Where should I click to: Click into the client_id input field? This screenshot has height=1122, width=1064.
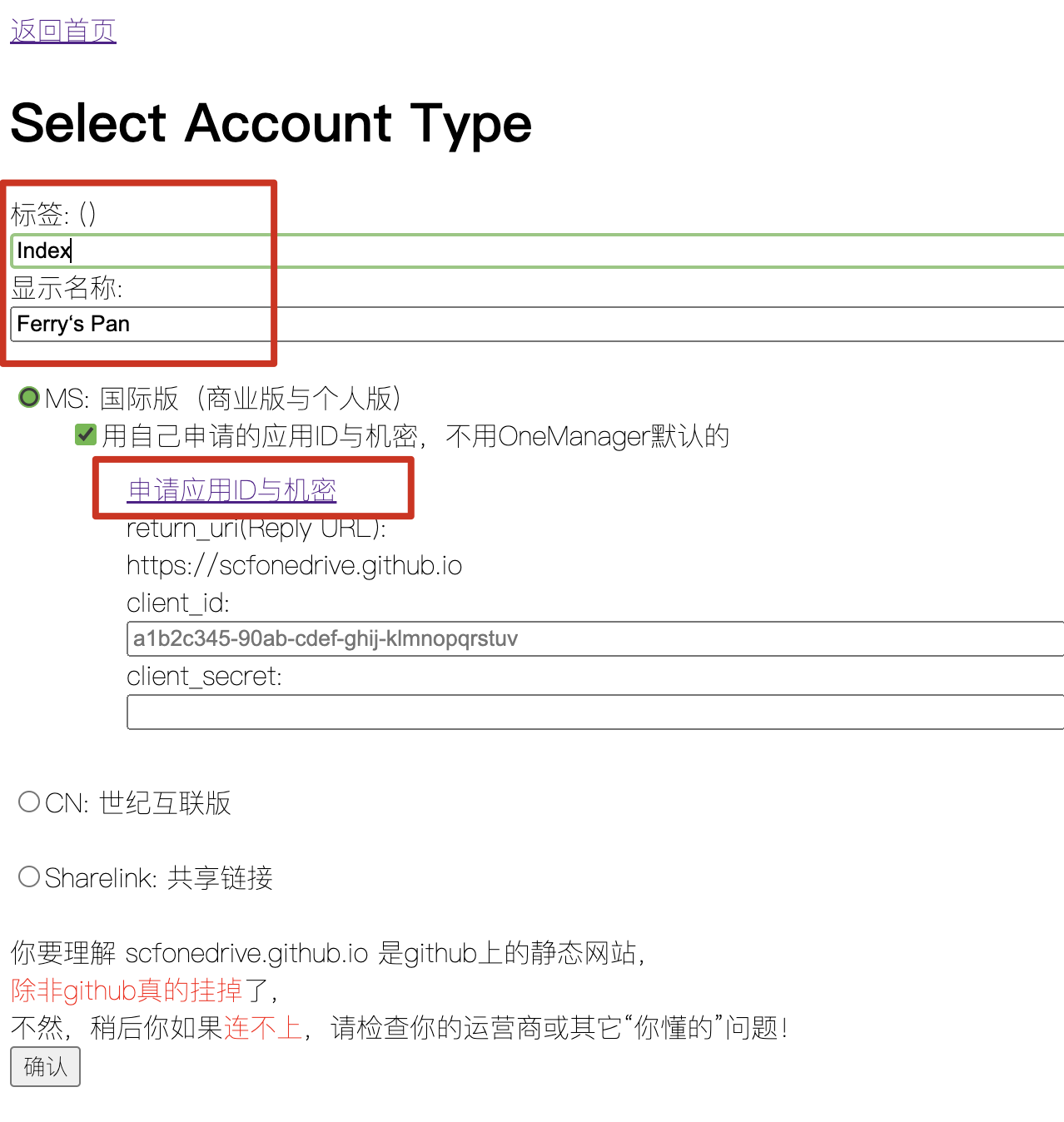click(594, 638)
